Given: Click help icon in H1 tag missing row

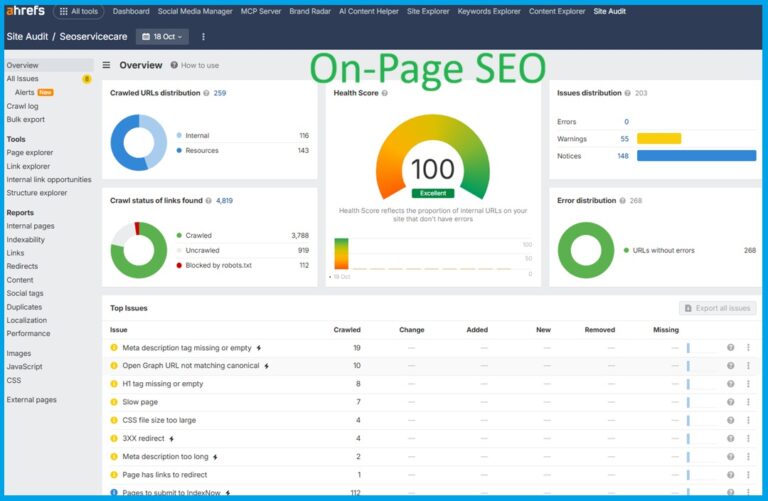Looking at the screenshot, I should [730, 384].
